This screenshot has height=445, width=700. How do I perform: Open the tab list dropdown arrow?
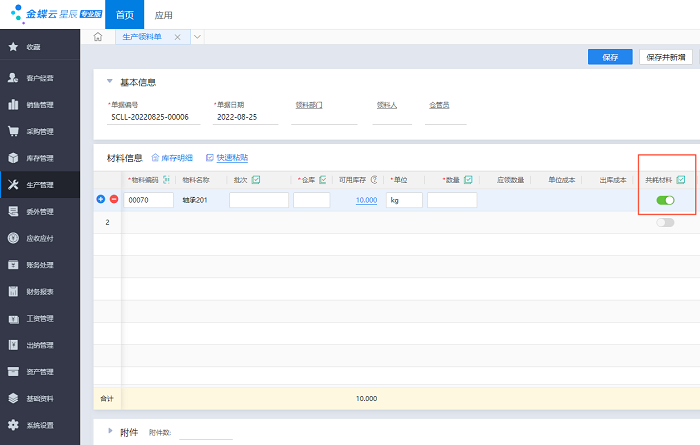[x=197, y=37]
